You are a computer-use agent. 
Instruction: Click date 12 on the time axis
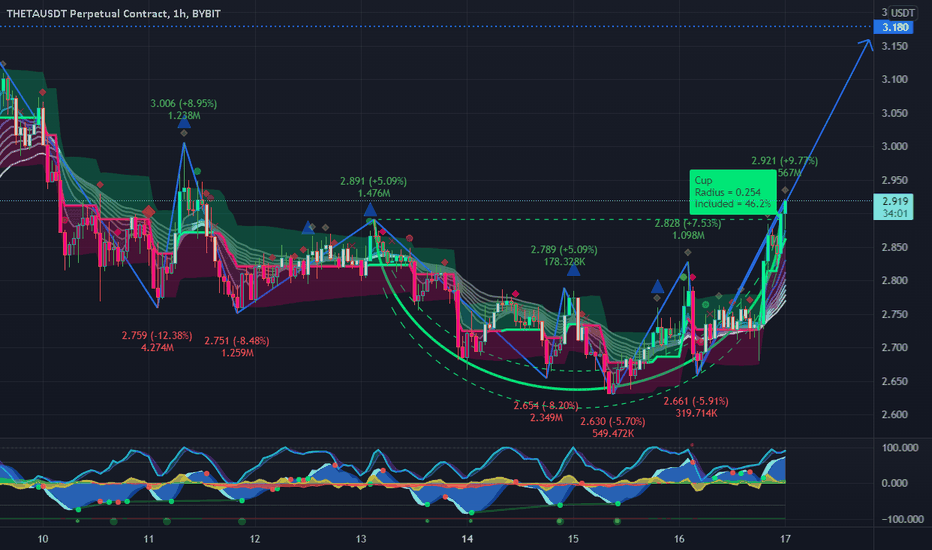tap(255, 539)
